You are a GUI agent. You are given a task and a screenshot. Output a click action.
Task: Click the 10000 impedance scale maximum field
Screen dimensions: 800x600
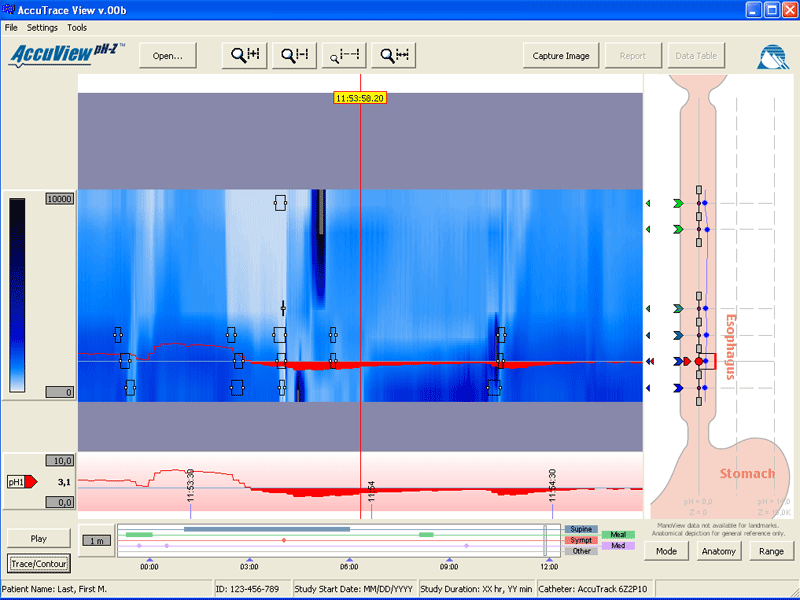pos(60,198)
